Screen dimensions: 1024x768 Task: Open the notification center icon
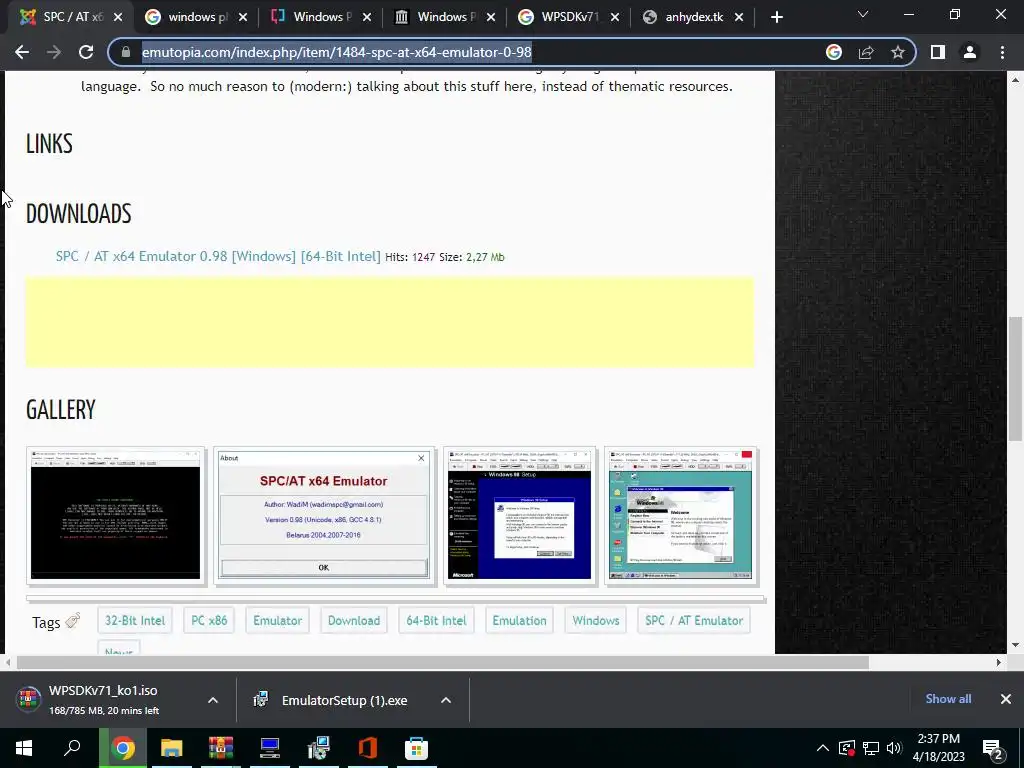[x=993, y=750]
